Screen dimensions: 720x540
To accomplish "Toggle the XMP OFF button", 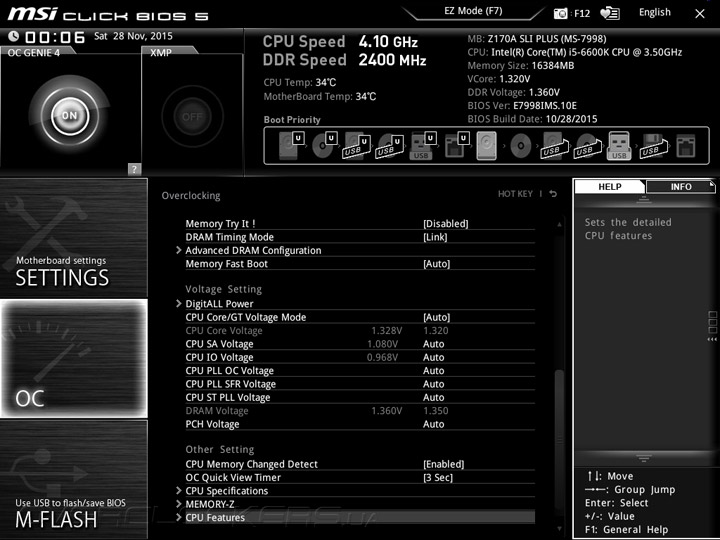I will point(192,117).
